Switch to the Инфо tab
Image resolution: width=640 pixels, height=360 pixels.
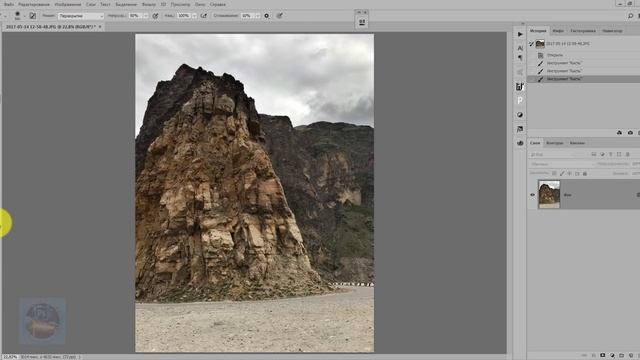558,31
